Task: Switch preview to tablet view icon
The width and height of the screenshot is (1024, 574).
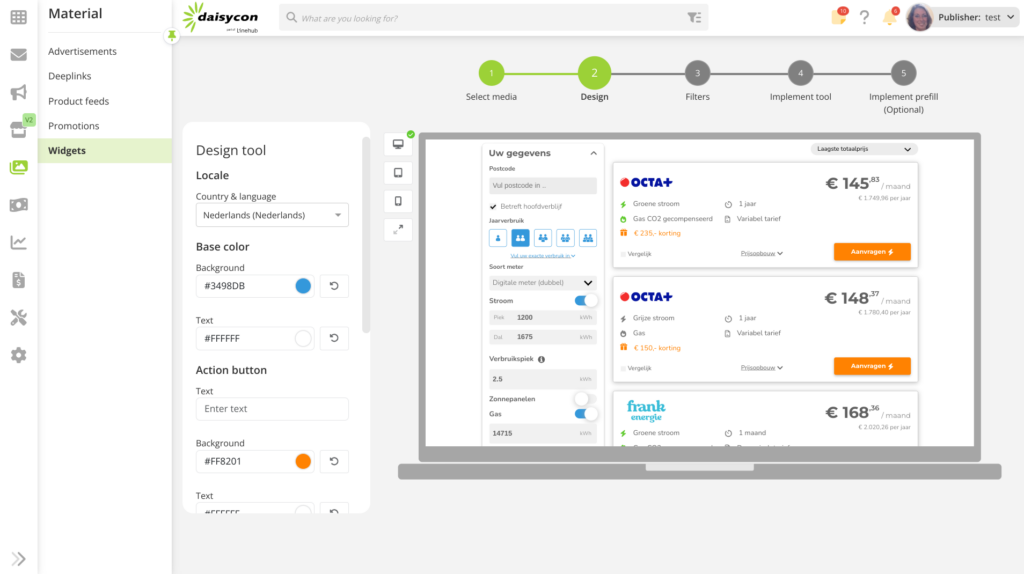Action: 398,172
